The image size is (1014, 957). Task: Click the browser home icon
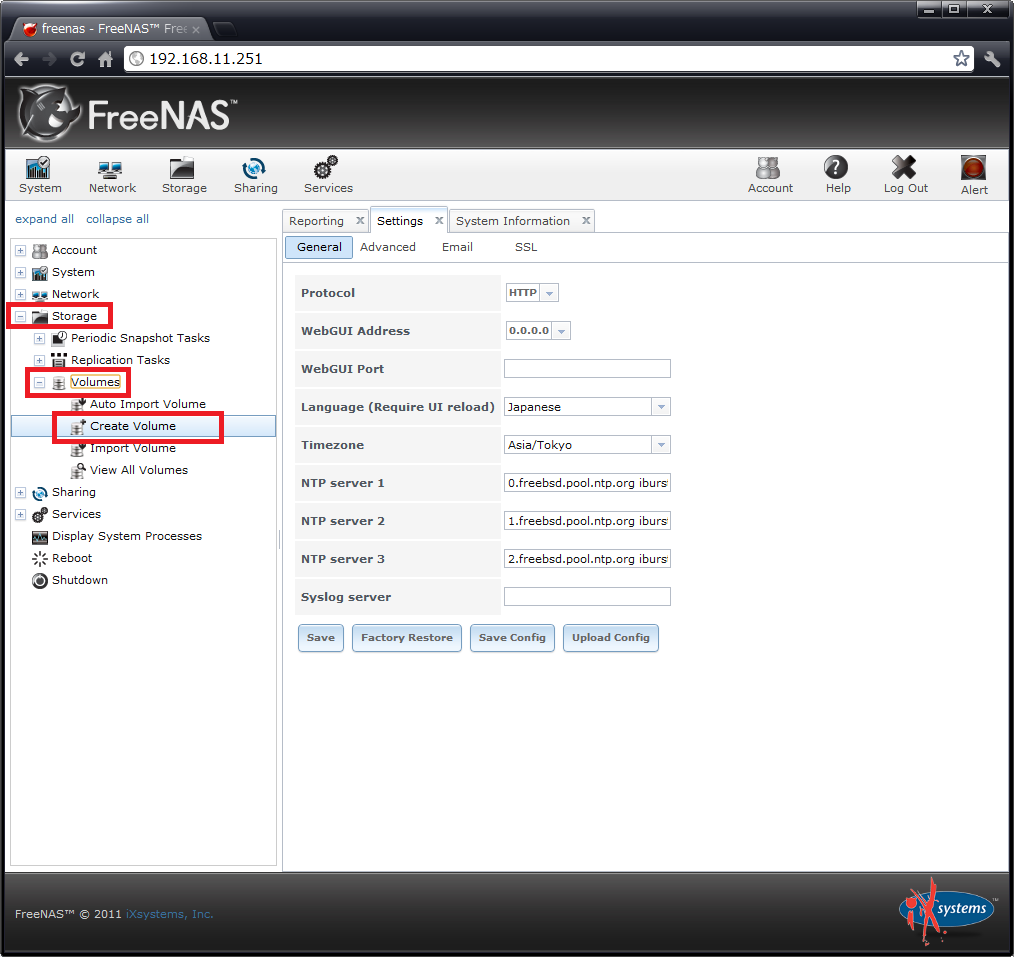(x=105, y=59)
